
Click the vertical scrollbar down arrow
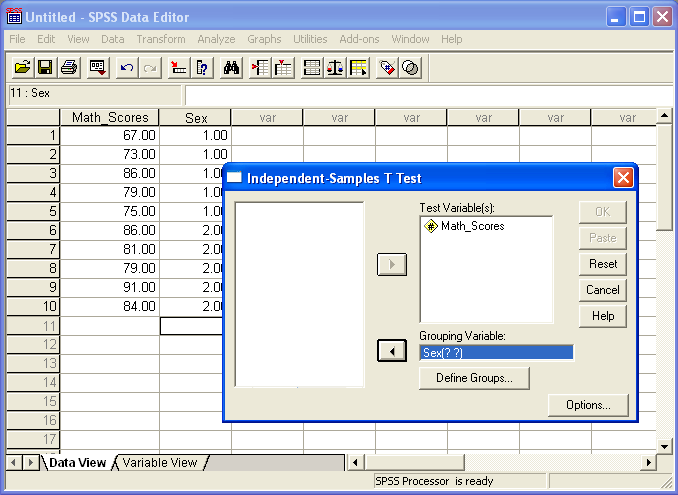(664, 446)
